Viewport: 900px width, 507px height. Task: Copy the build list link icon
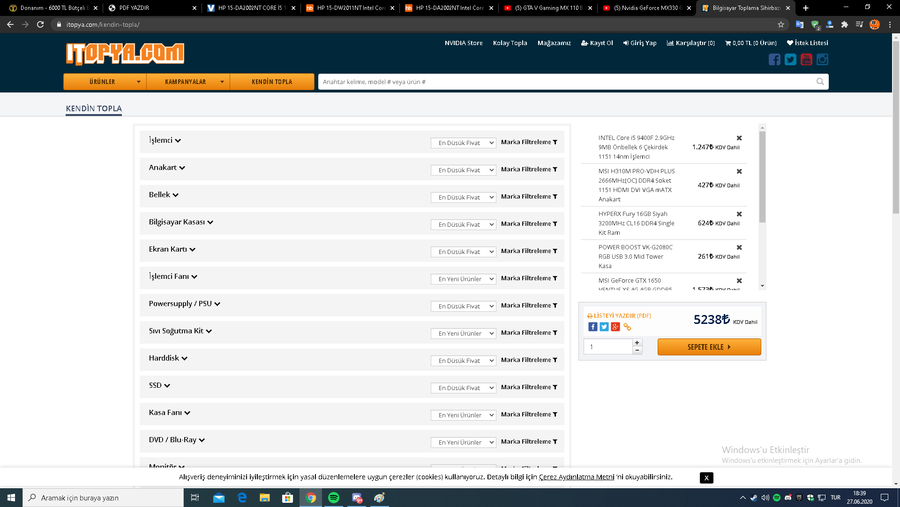click(x=627, y=327)
